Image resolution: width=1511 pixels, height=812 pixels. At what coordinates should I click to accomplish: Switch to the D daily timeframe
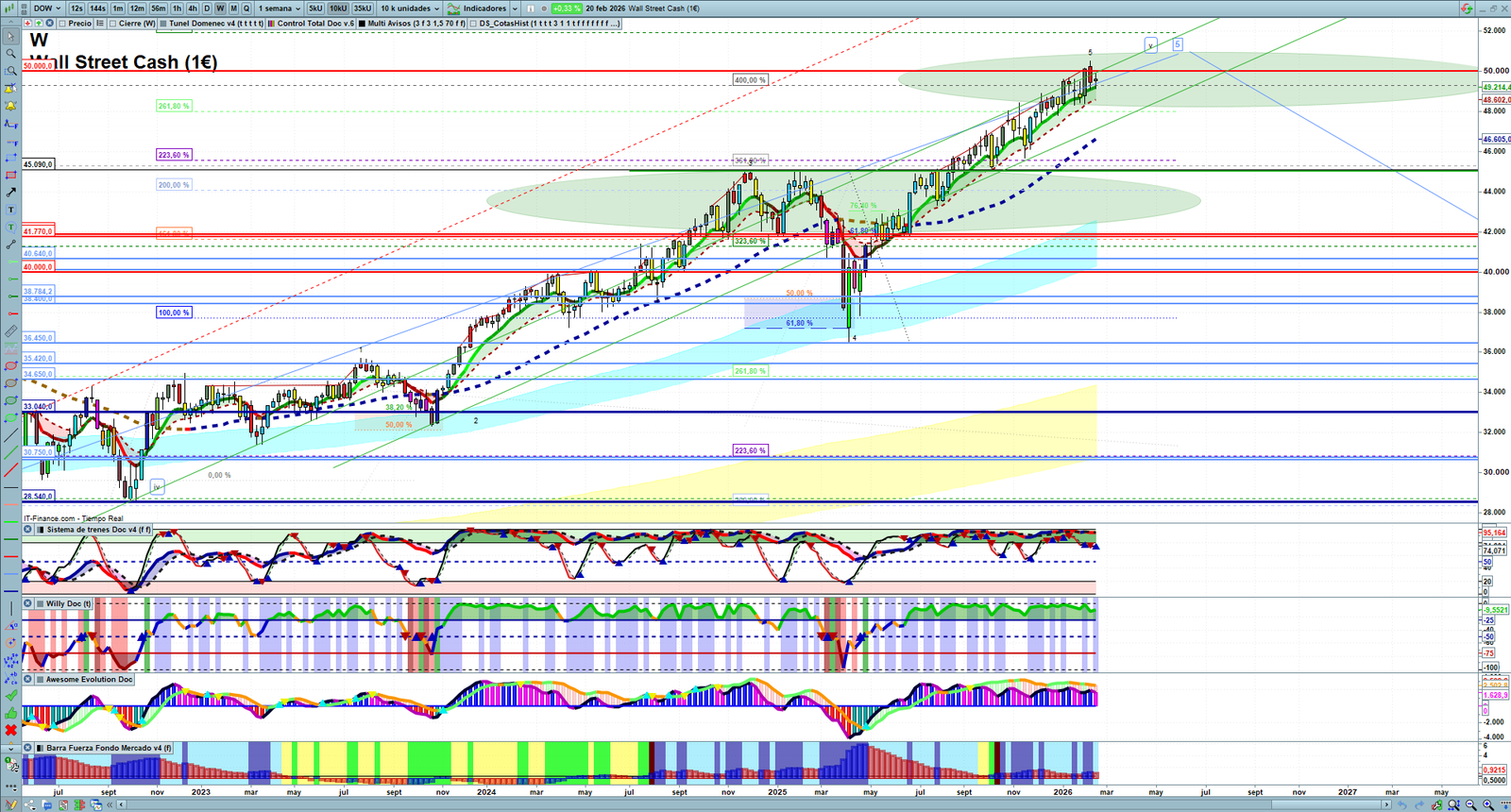(207, 8)
